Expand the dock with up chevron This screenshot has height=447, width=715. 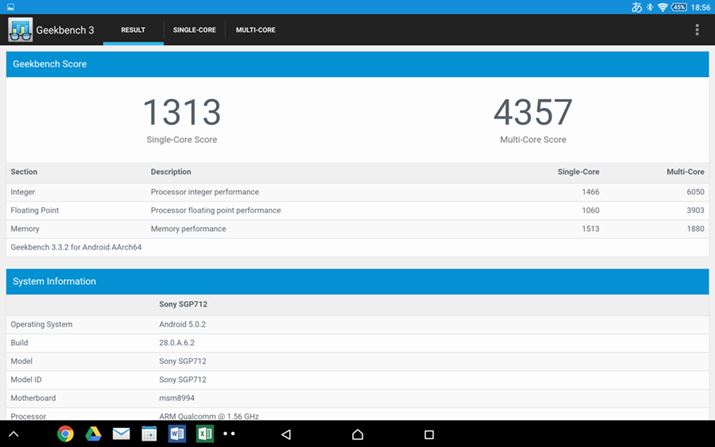(15, 434)
